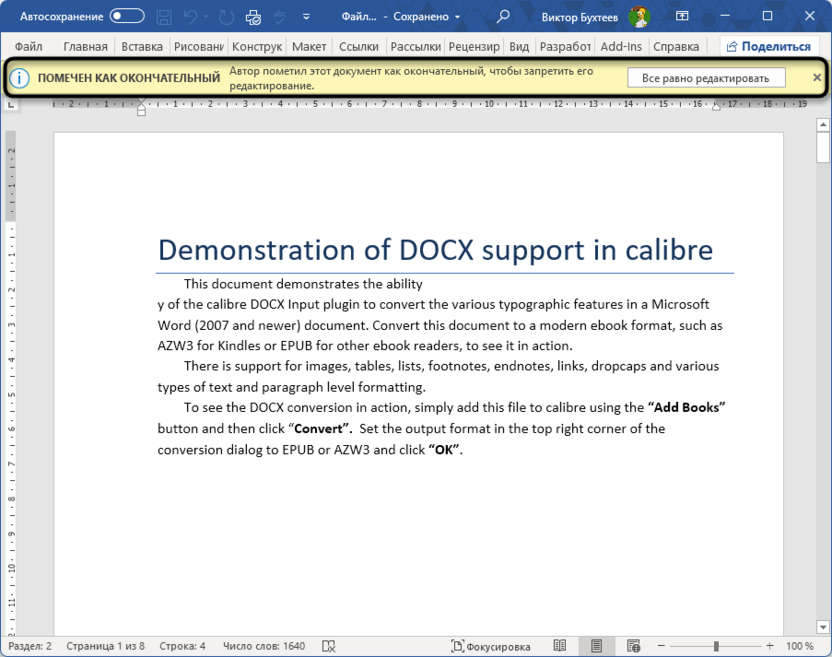Open the search magnifier icon
This screenshot has height=657, width=832.
(503, 17)
